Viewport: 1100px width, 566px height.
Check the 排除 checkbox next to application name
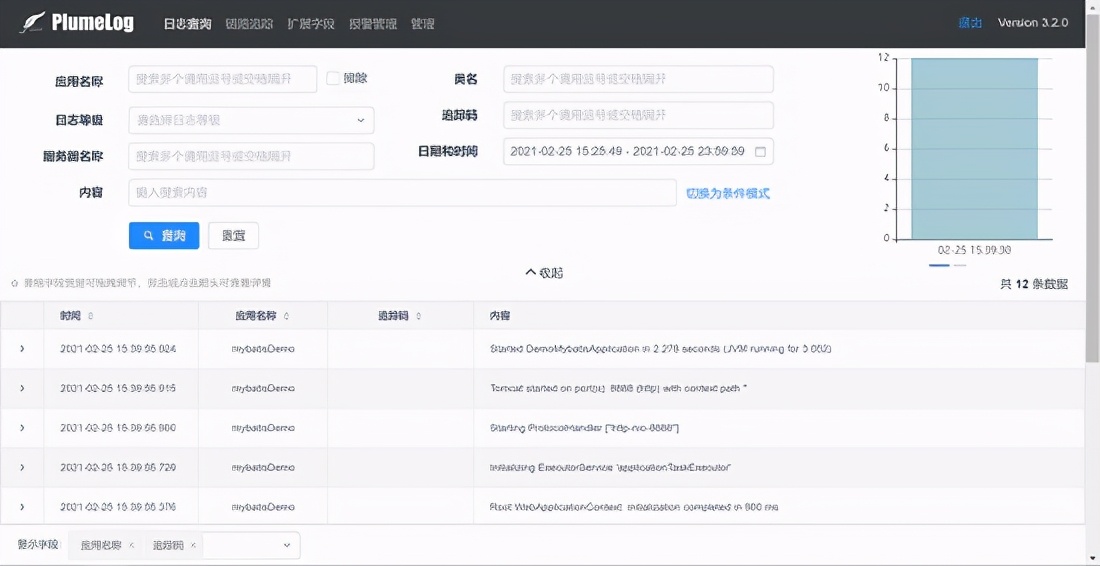(x=333, y=79)
